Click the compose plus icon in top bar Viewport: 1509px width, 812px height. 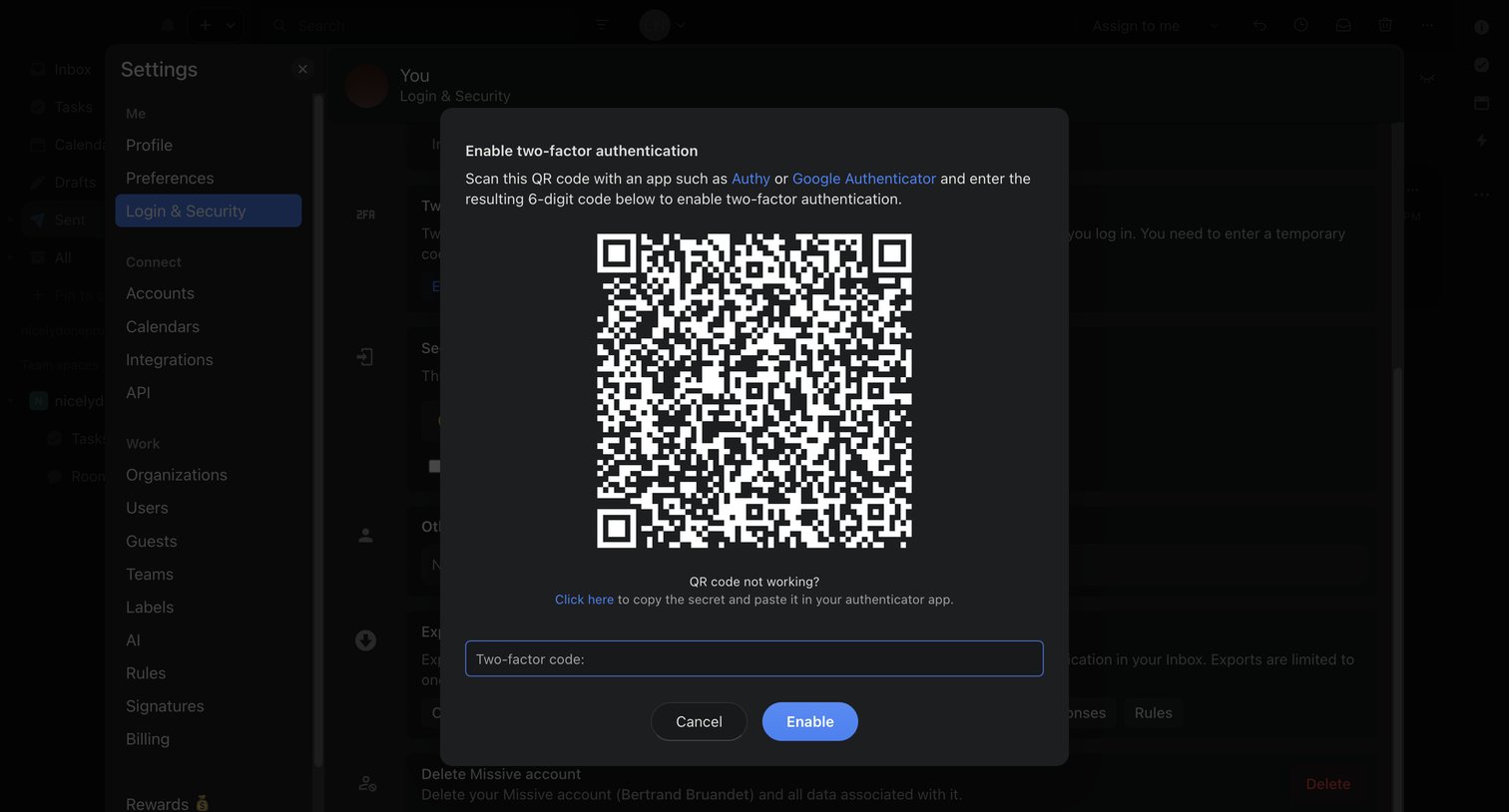click(205, 25)
